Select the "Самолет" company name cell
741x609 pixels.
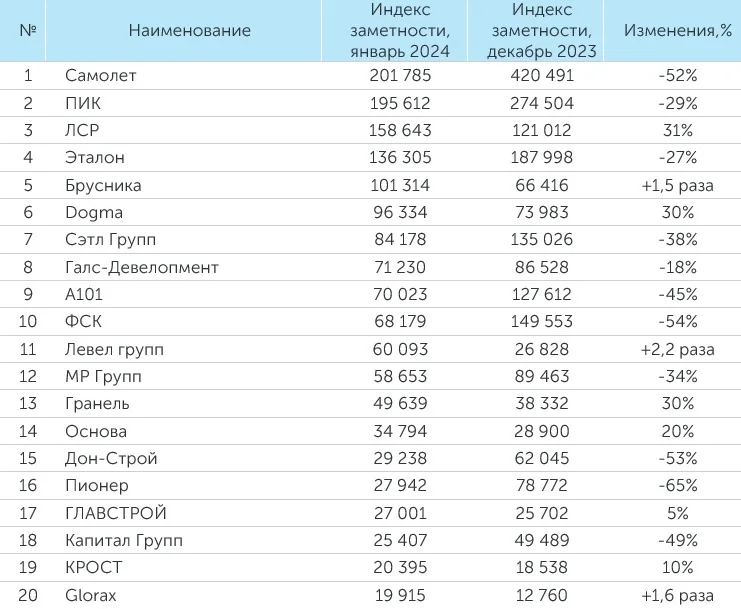100,76
